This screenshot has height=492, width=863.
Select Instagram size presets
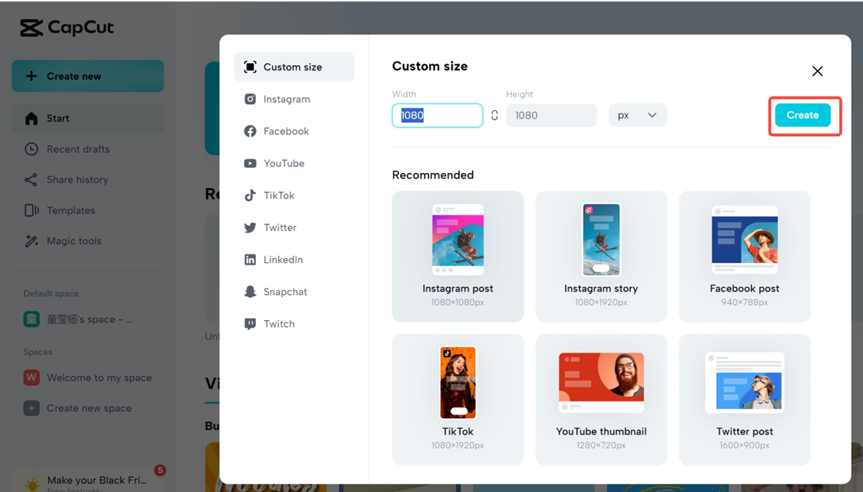(x=294, y=99)
